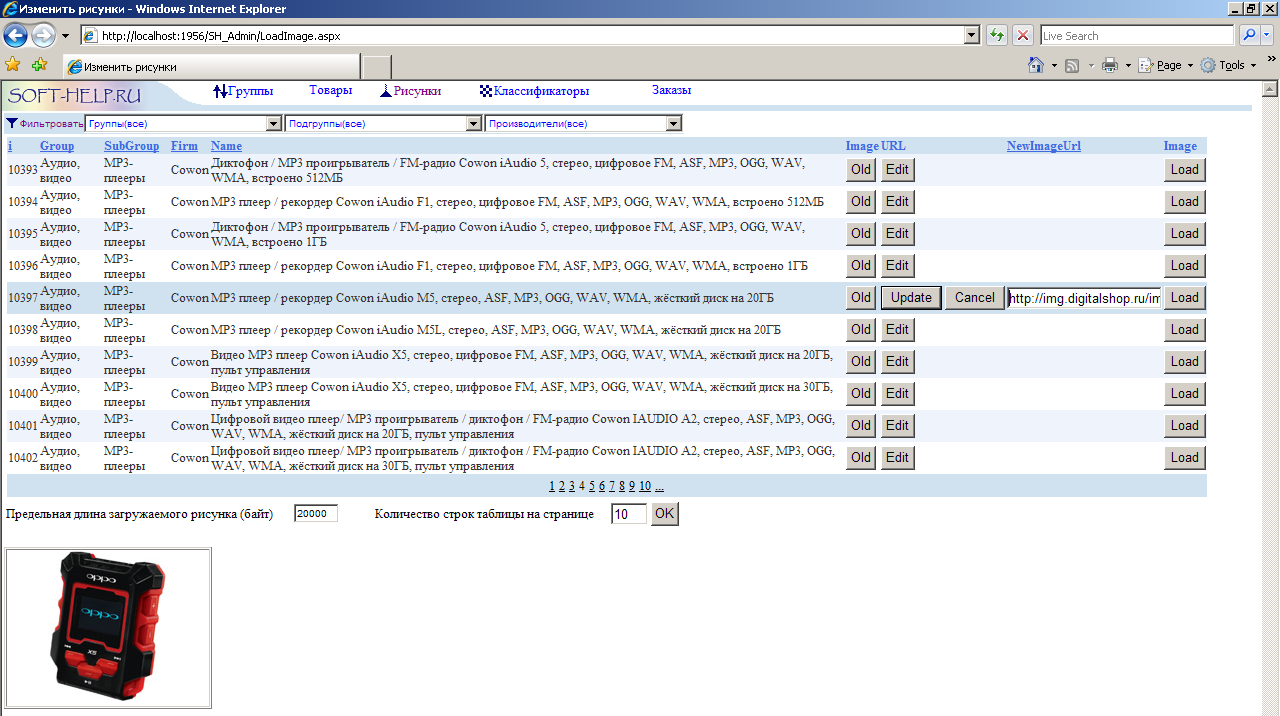Sort table by Firm column header
Screen dimensions: 1280x716
[184, 146]
